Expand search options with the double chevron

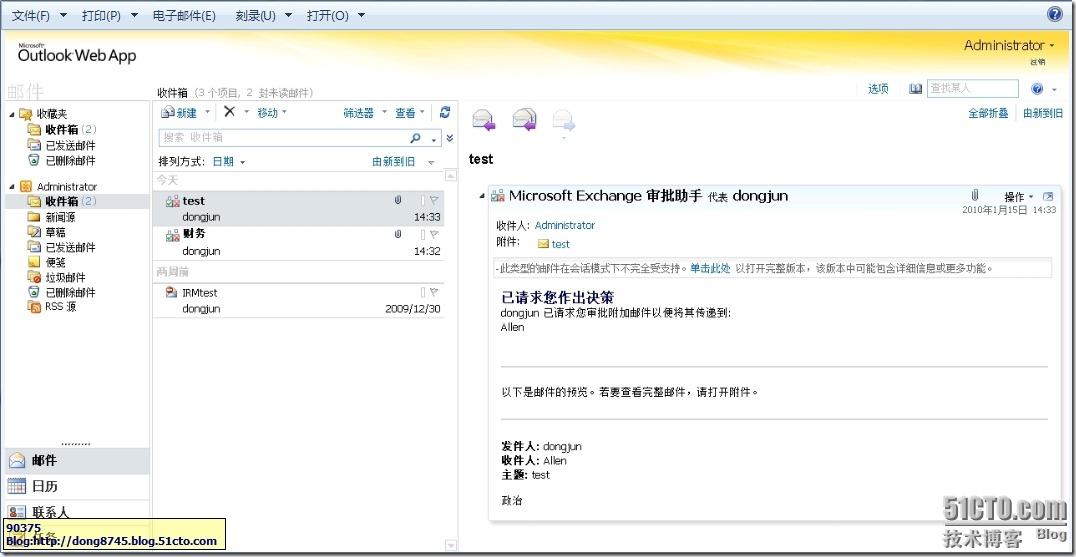[450, 138]
